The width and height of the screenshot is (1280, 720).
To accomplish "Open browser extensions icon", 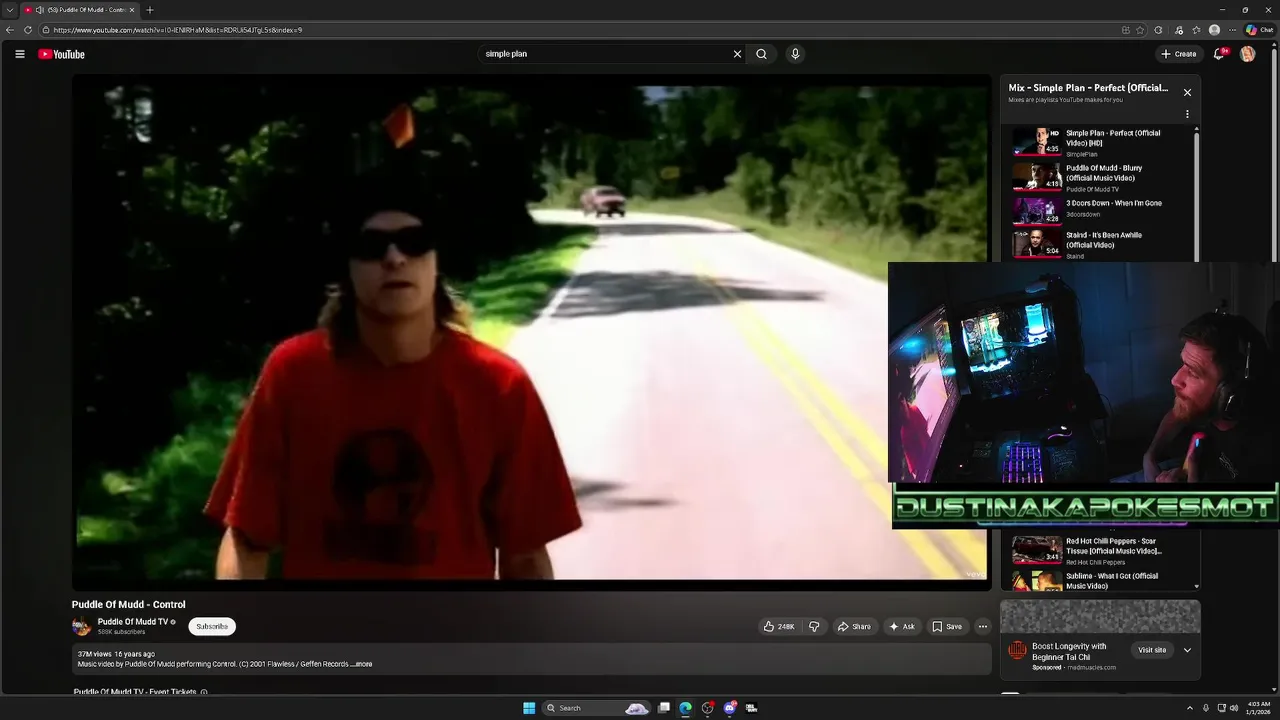I will [1158, 30].
